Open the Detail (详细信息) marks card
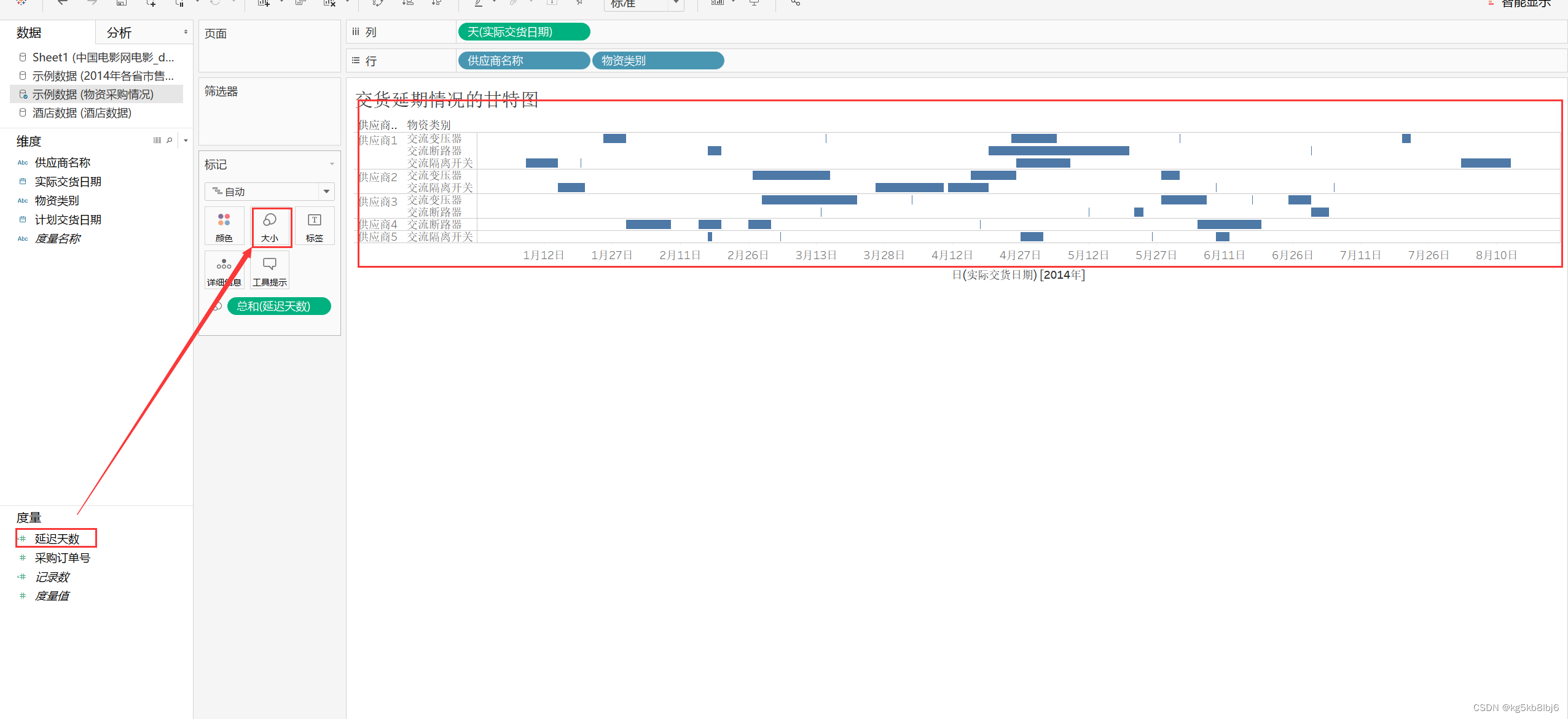The image size is (1568, 719). coord(224,270)
